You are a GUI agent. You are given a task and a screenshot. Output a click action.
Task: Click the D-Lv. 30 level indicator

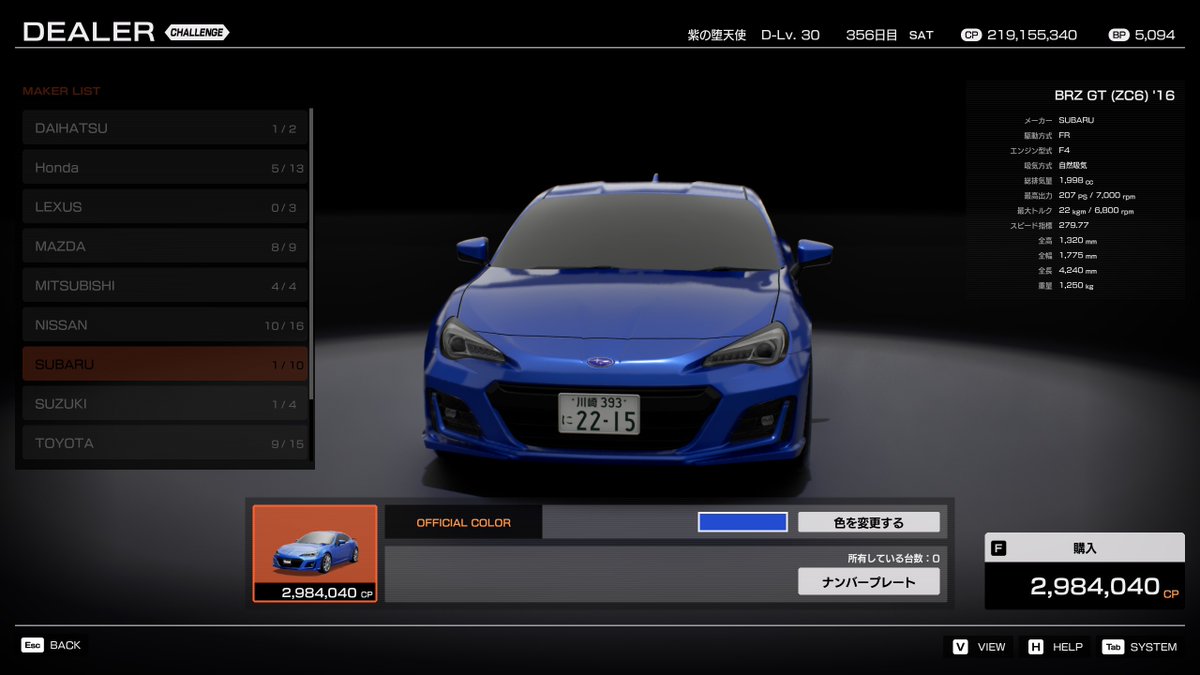pos(790,33)
